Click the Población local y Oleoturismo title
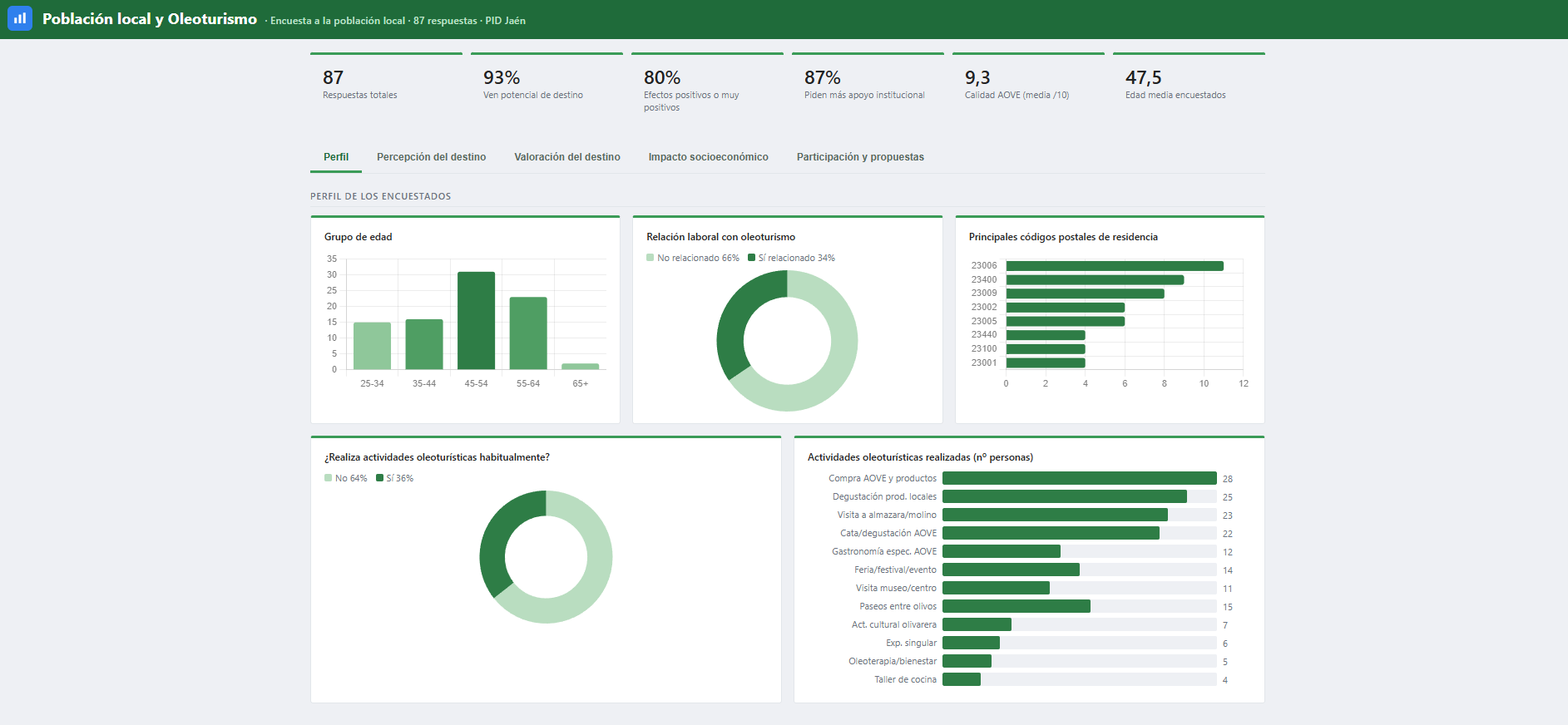This screenshot has height=725, width=1568. pyautogui.click(x=150, y=19)
